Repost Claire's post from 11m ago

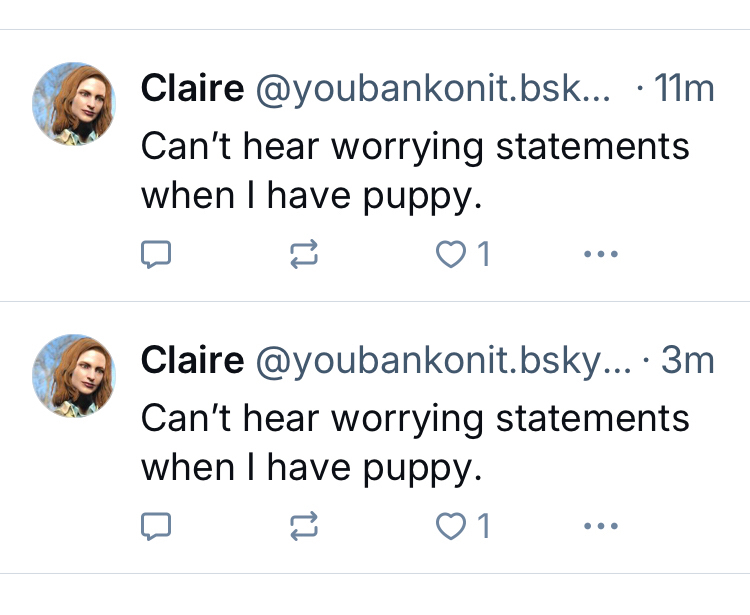(x=303, y=255)
